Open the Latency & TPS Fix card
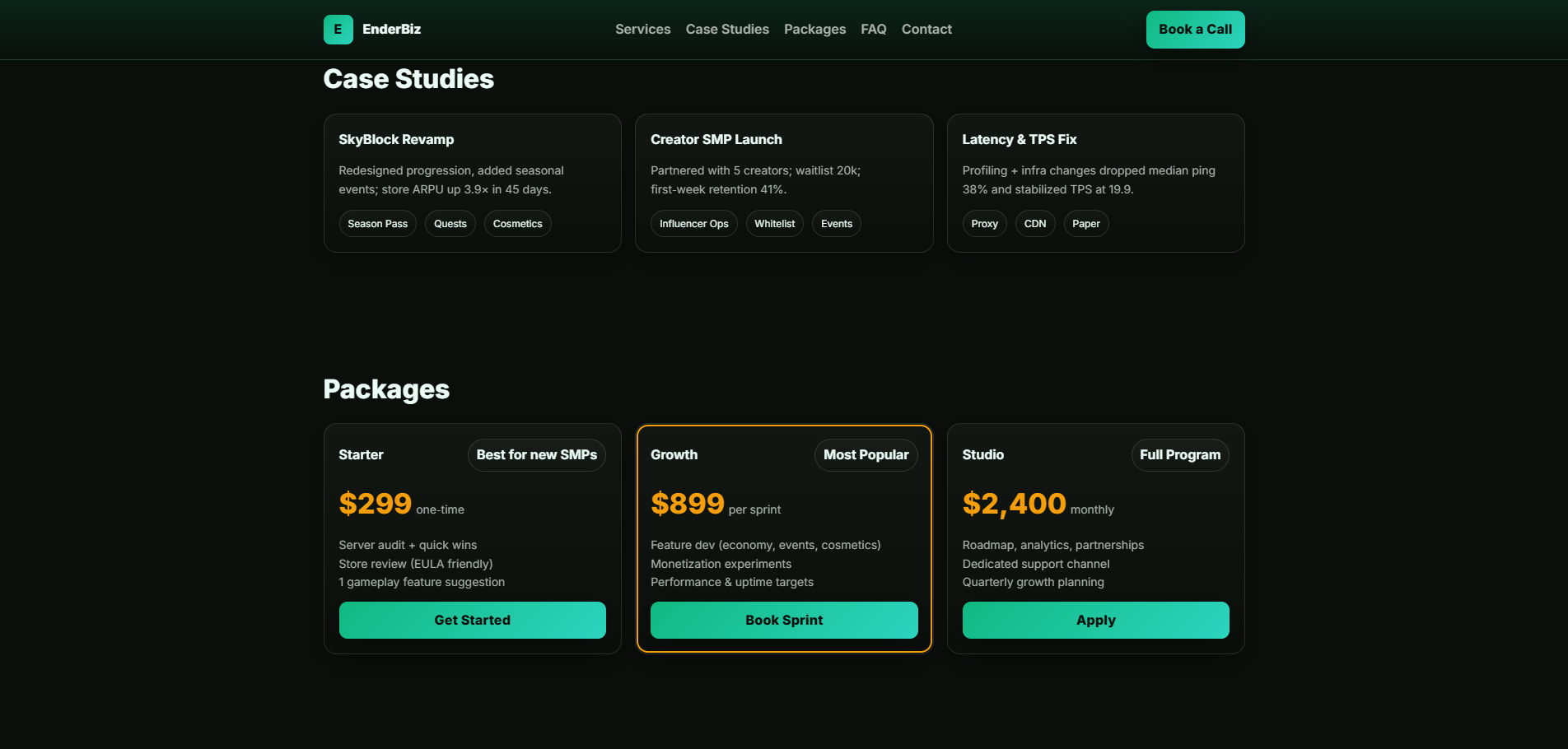 (x=1019, y=140)
